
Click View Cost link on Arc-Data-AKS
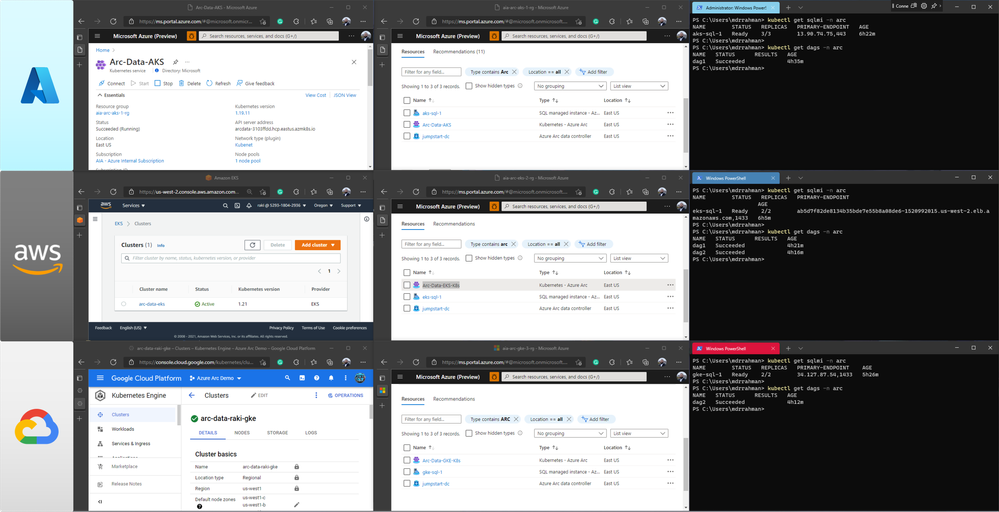point(315,95)
